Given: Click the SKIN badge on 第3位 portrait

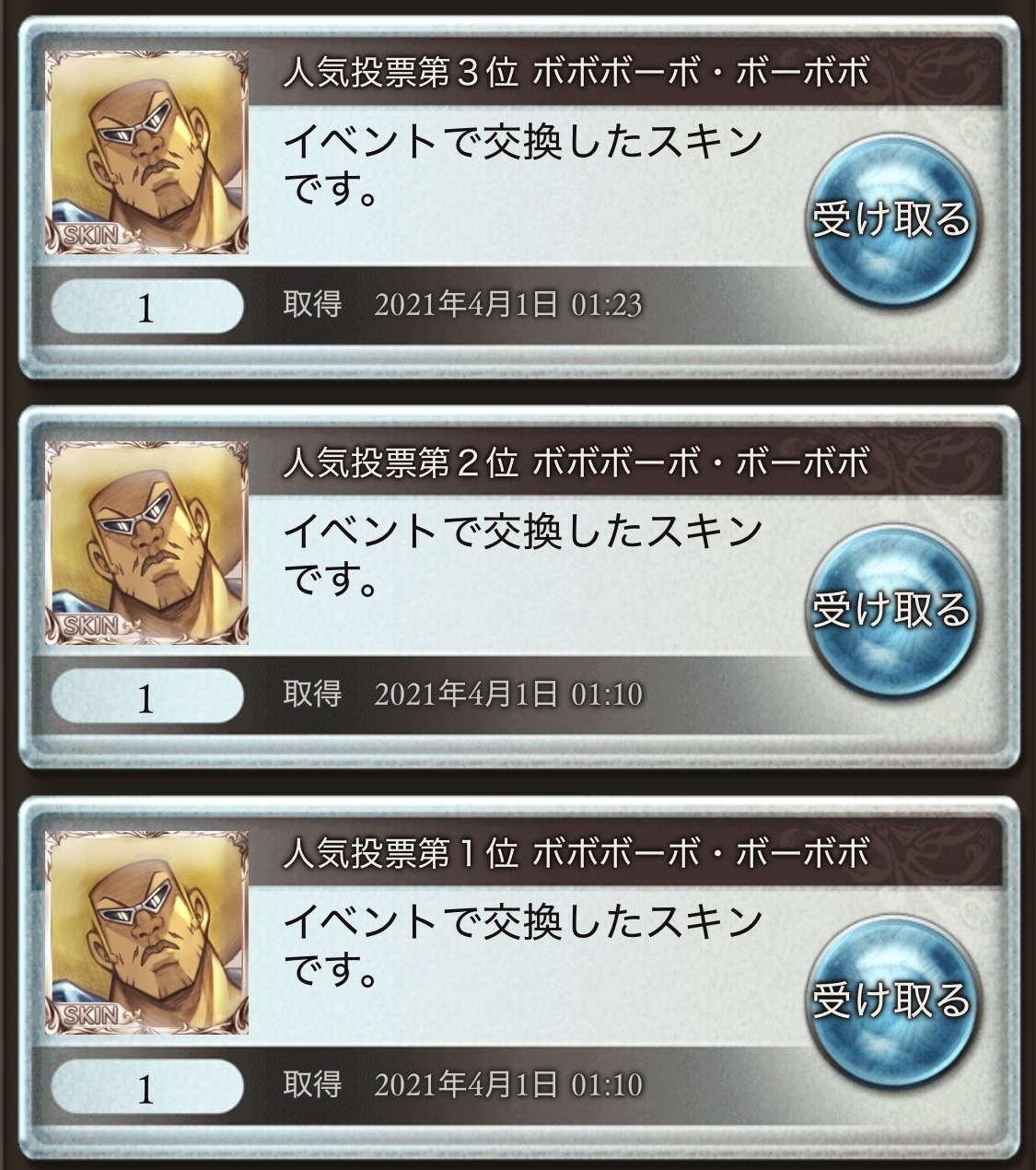Looking at the screenshot, I should point(93,236).
